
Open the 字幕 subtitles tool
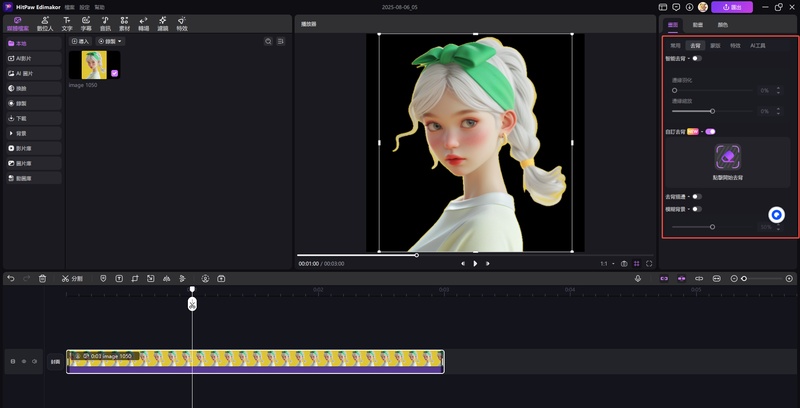pyautogui.click(x=86, y=23)
